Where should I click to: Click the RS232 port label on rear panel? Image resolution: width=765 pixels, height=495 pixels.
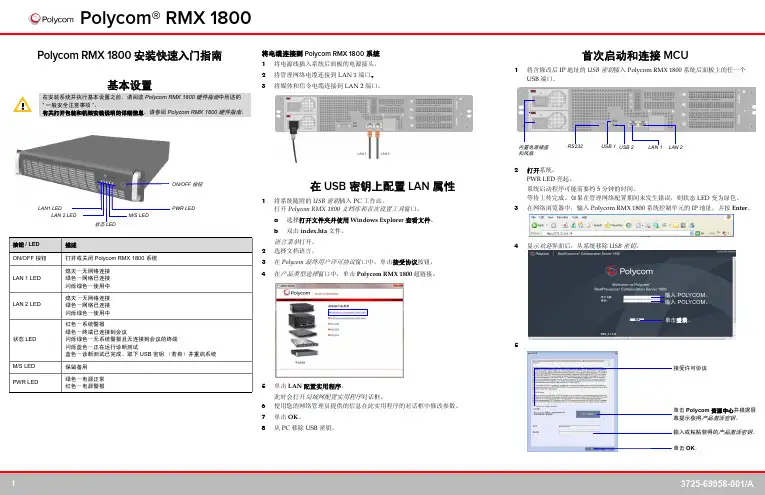574,146
